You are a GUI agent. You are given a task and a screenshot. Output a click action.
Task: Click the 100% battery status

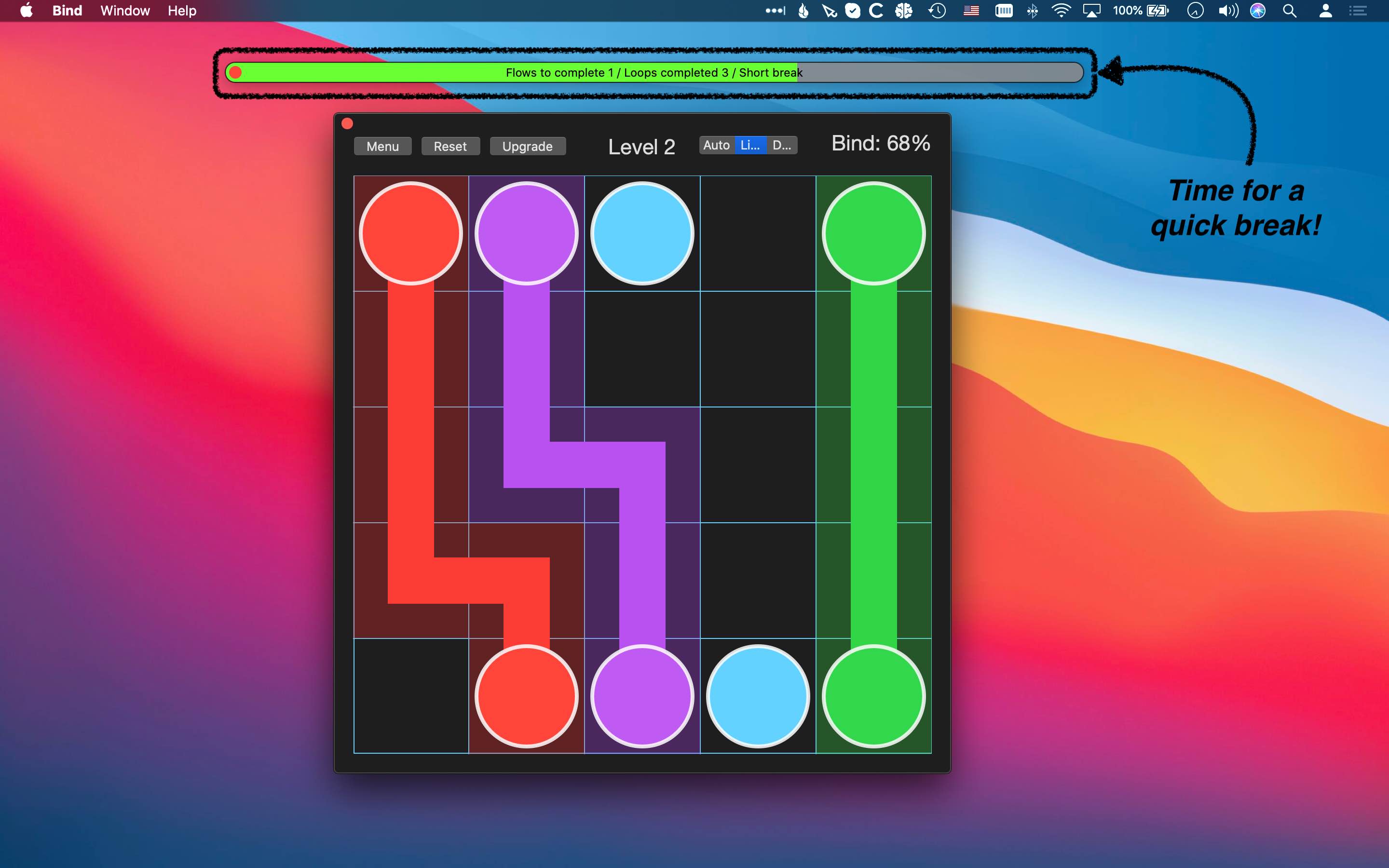coord(1141,10)
